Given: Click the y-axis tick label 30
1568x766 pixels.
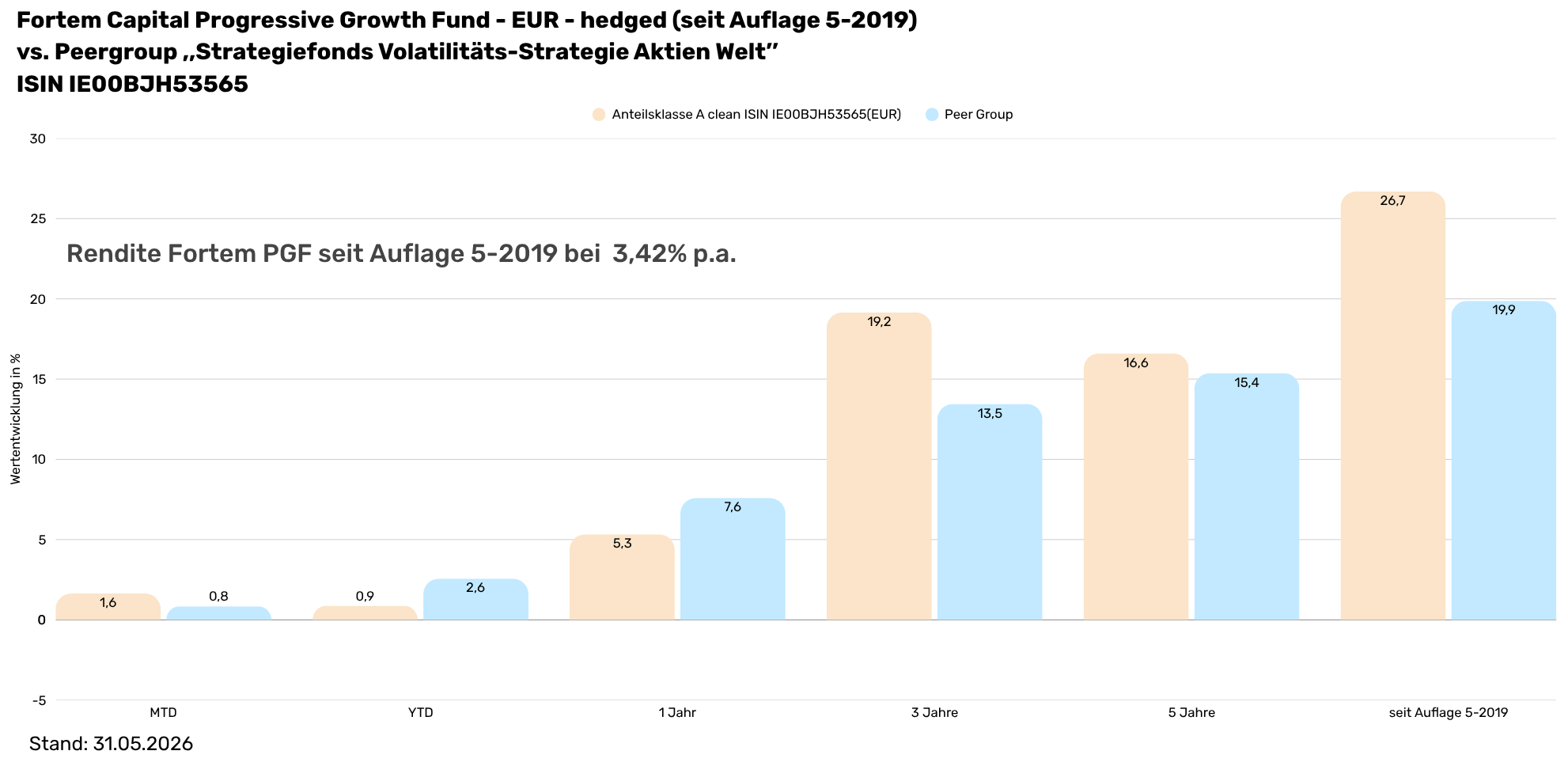Looking at the screenshot, I should click(x=38, y=138).
